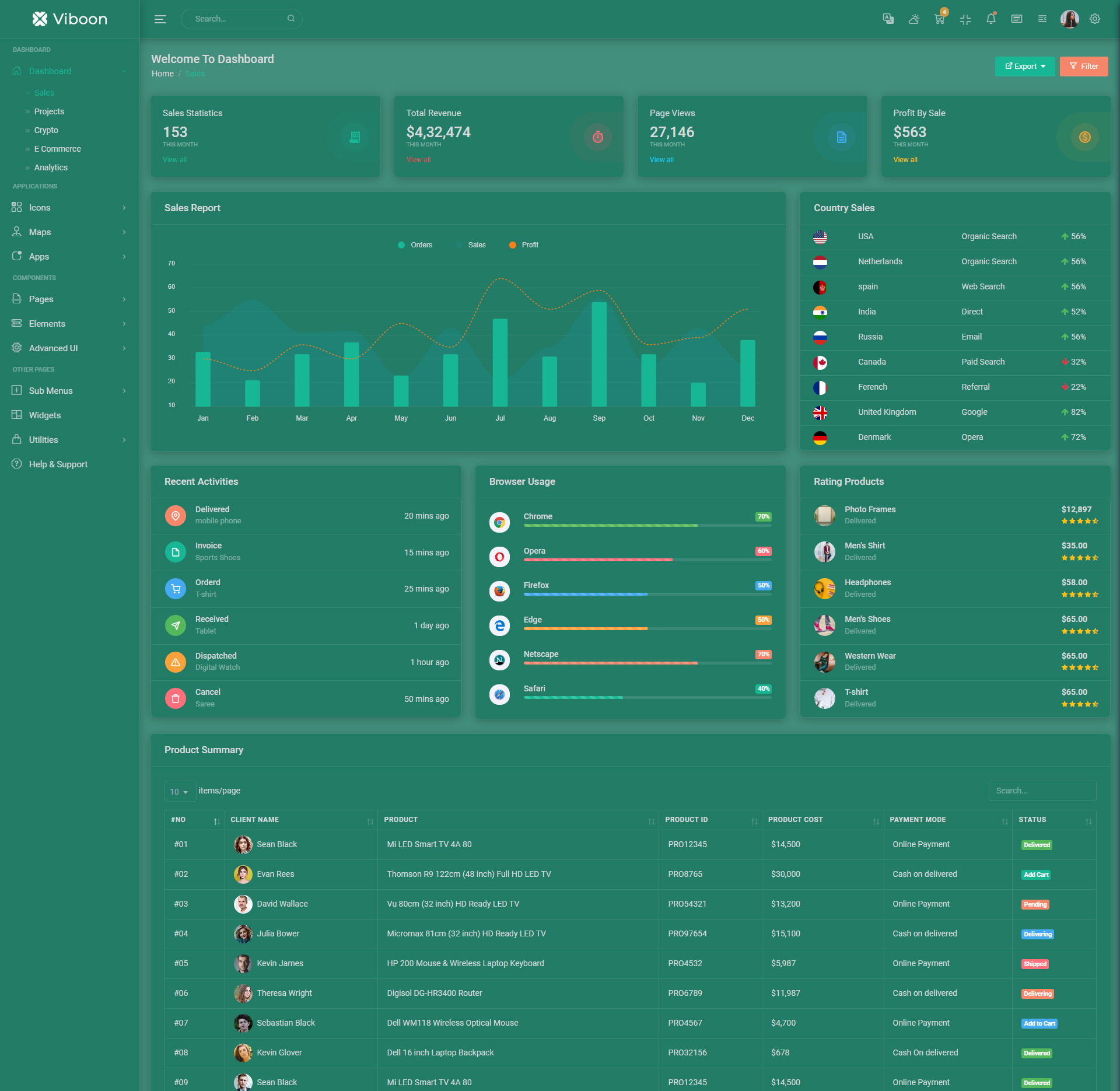This screenshot has width=1120, height=1091.
Task: Click the Product Summary search field
Action: coord(1042,791)
